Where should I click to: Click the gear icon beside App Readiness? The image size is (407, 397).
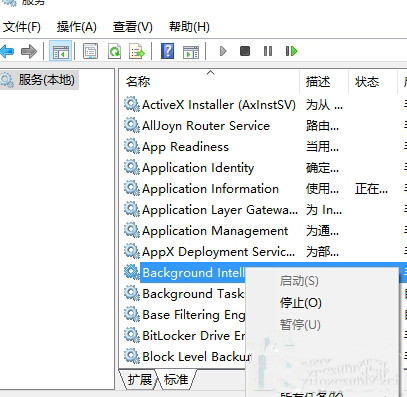tap(132, 147)
